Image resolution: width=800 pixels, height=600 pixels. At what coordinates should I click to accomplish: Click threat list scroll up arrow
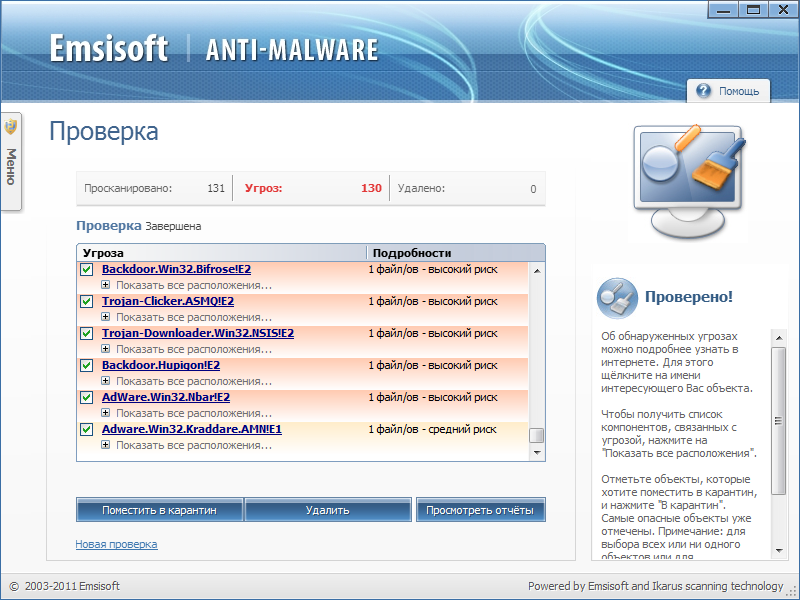tap(536, 271)
